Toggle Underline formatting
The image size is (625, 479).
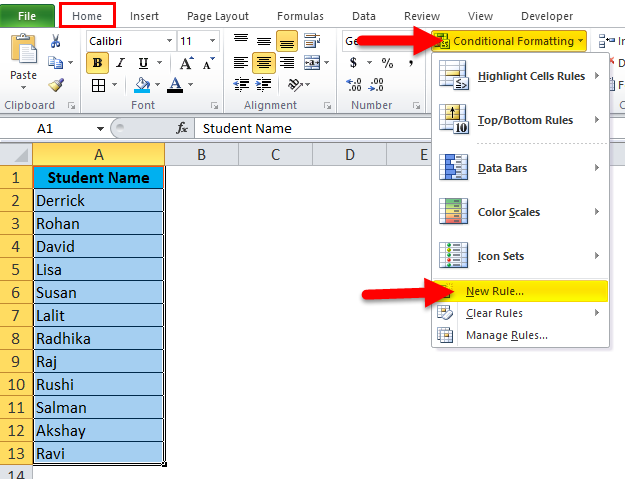tap(143, 63)
